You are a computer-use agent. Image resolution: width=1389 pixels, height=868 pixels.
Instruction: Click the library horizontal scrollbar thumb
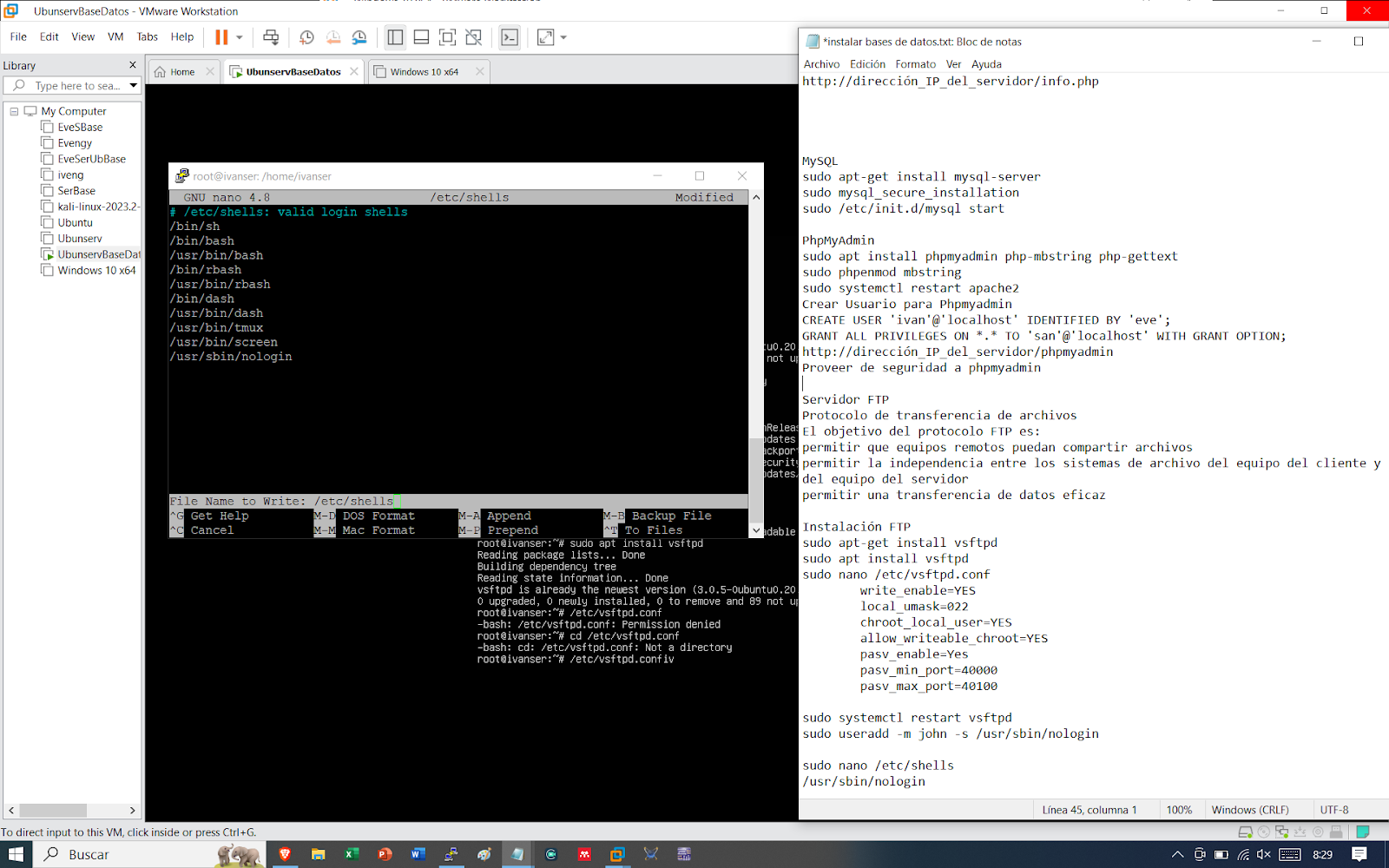pos(53,811)
